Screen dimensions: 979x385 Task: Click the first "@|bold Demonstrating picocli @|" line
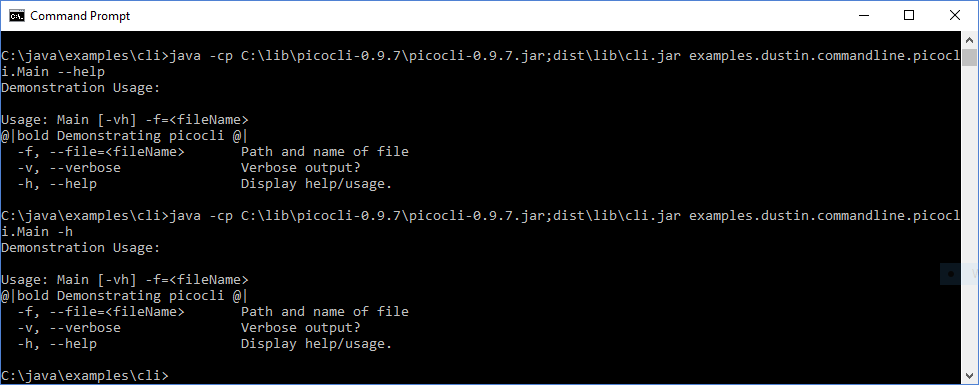click(x=124, y=135)
